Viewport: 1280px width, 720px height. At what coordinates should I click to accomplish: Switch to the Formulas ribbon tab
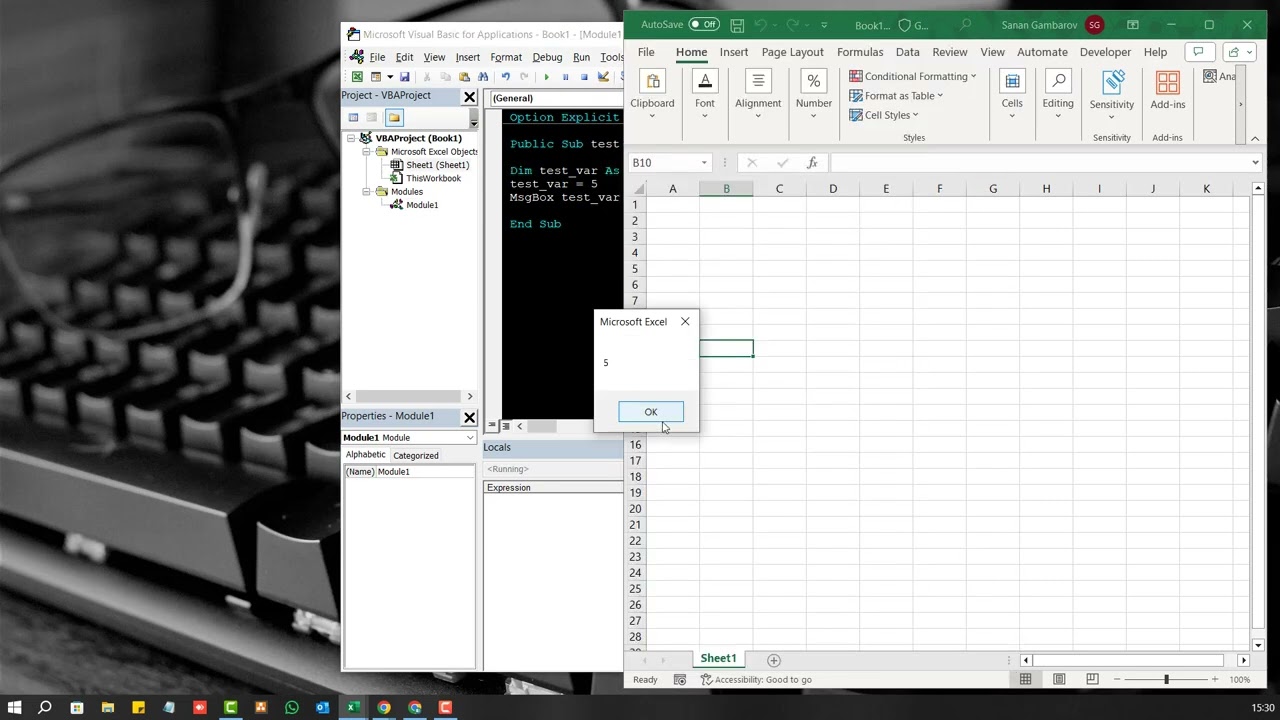pos(860,52)
